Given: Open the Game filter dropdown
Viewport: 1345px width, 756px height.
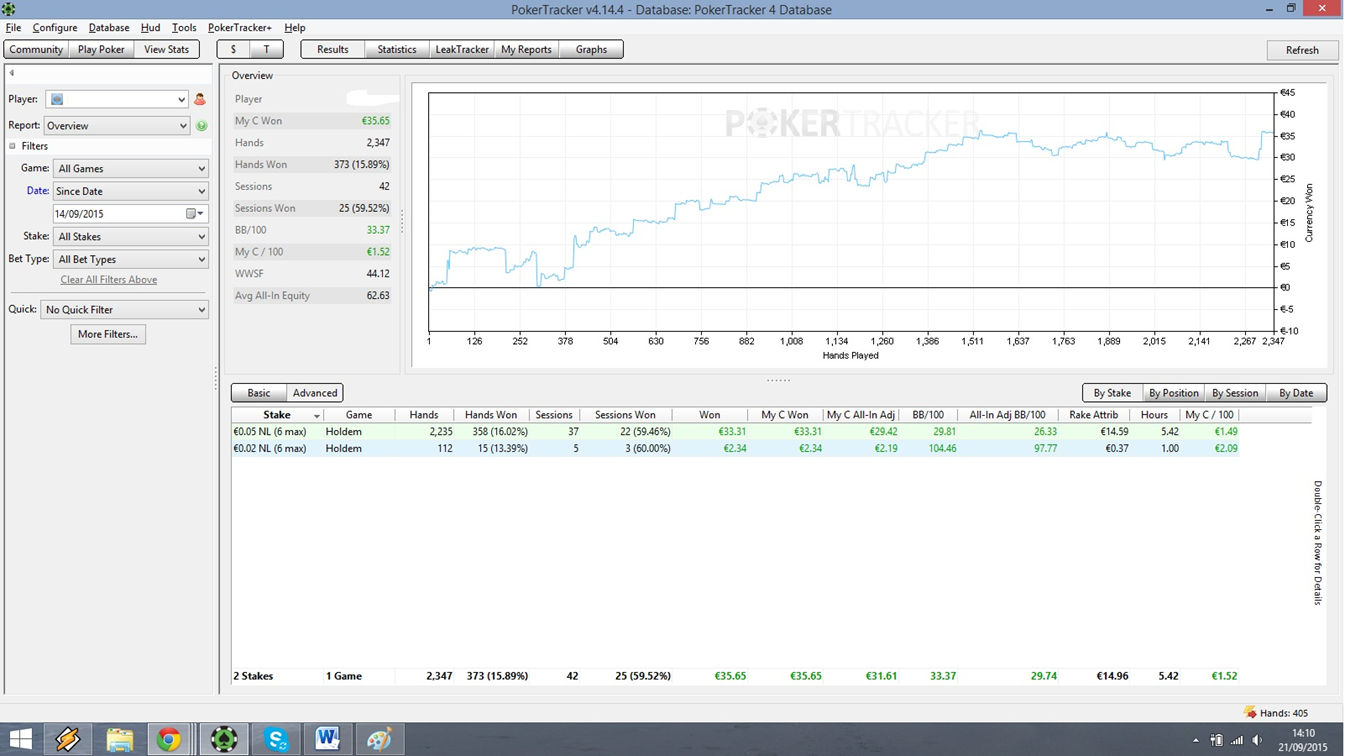Looking at the screenshot, I should coord(131,169).
